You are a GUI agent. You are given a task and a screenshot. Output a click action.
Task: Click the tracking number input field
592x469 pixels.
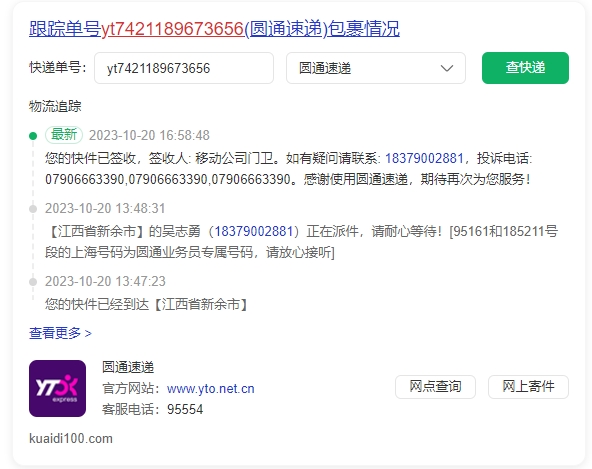[184, 68]
